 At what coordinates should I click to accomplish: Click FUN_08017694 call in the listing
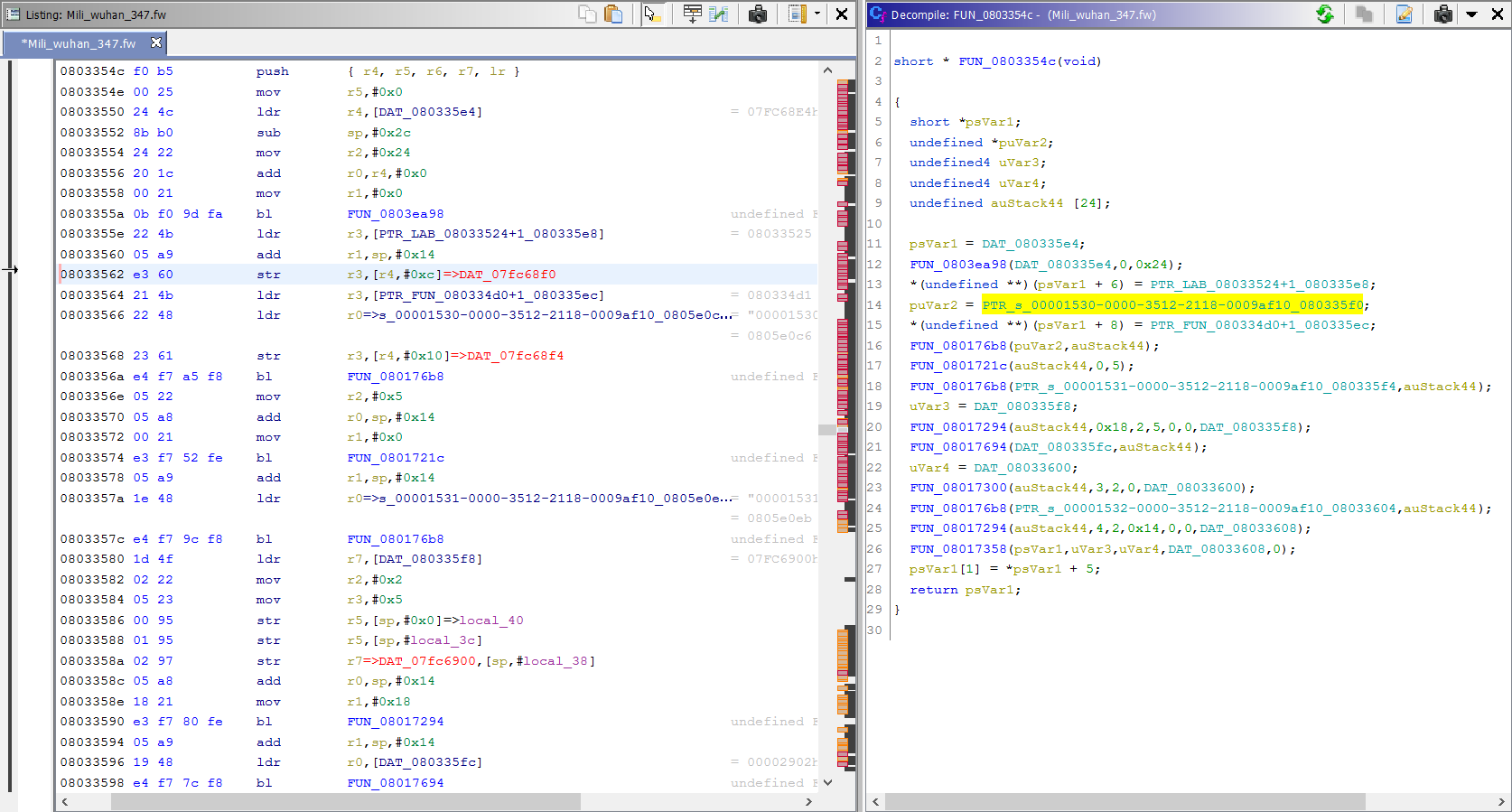pos(396,783)
